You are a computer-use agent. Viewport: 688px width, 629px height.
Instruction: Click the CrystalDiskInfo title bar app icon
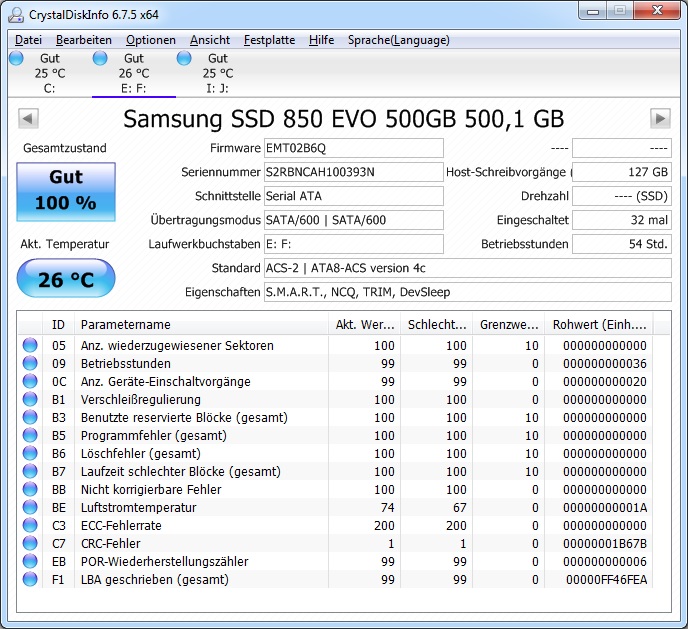[x=16, y=15]
